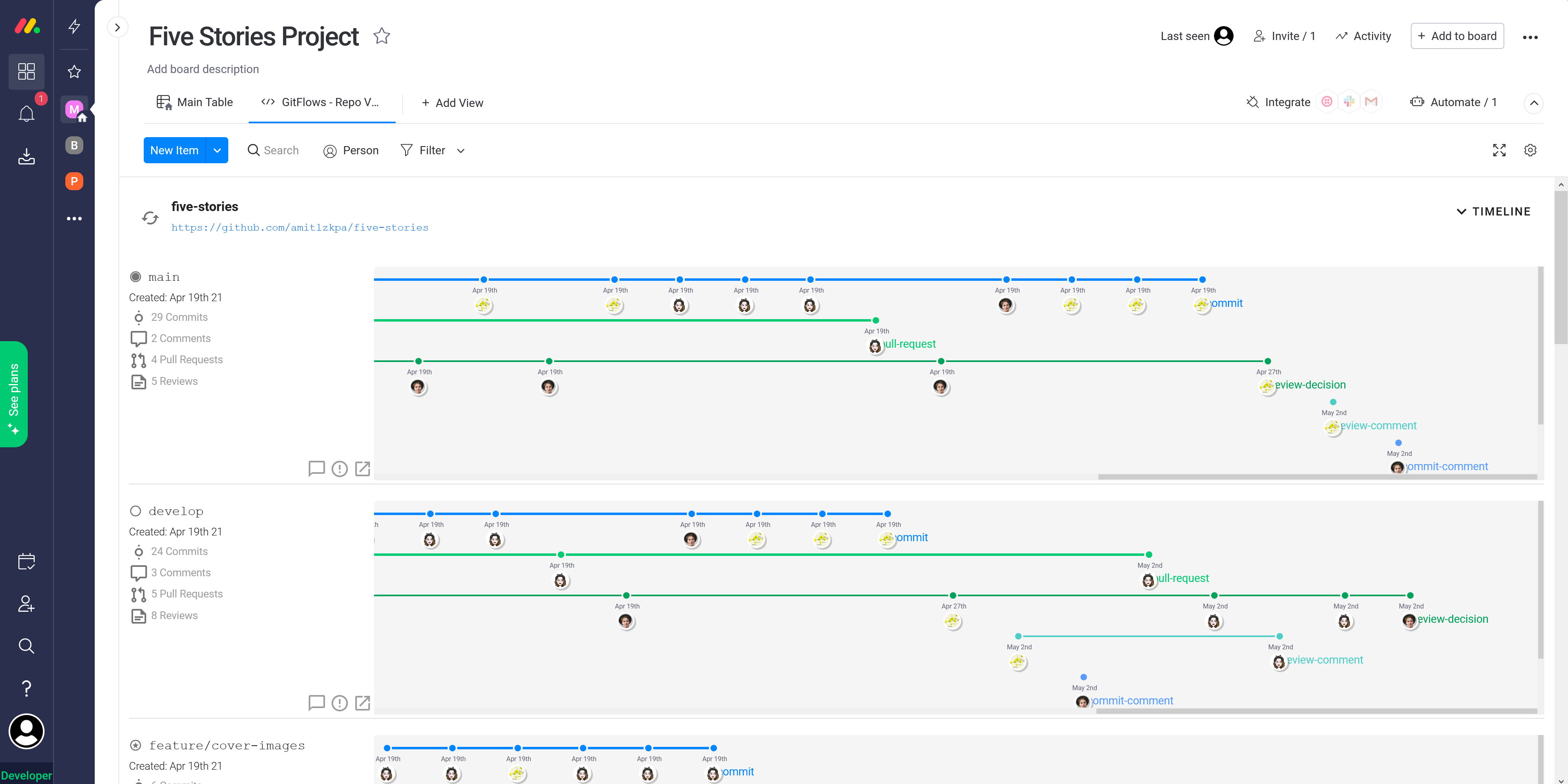The image size is (1568, 784).
Task: Click the notifications bell icon
Action: click(26, 114)
